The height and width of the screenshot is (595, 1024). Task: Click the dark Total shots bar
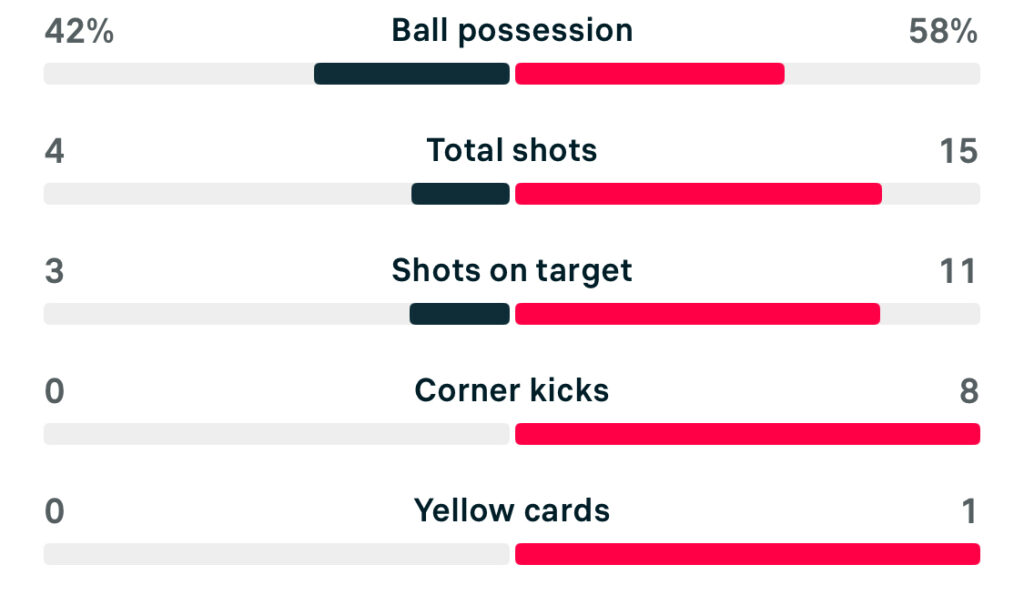[460, 194]
